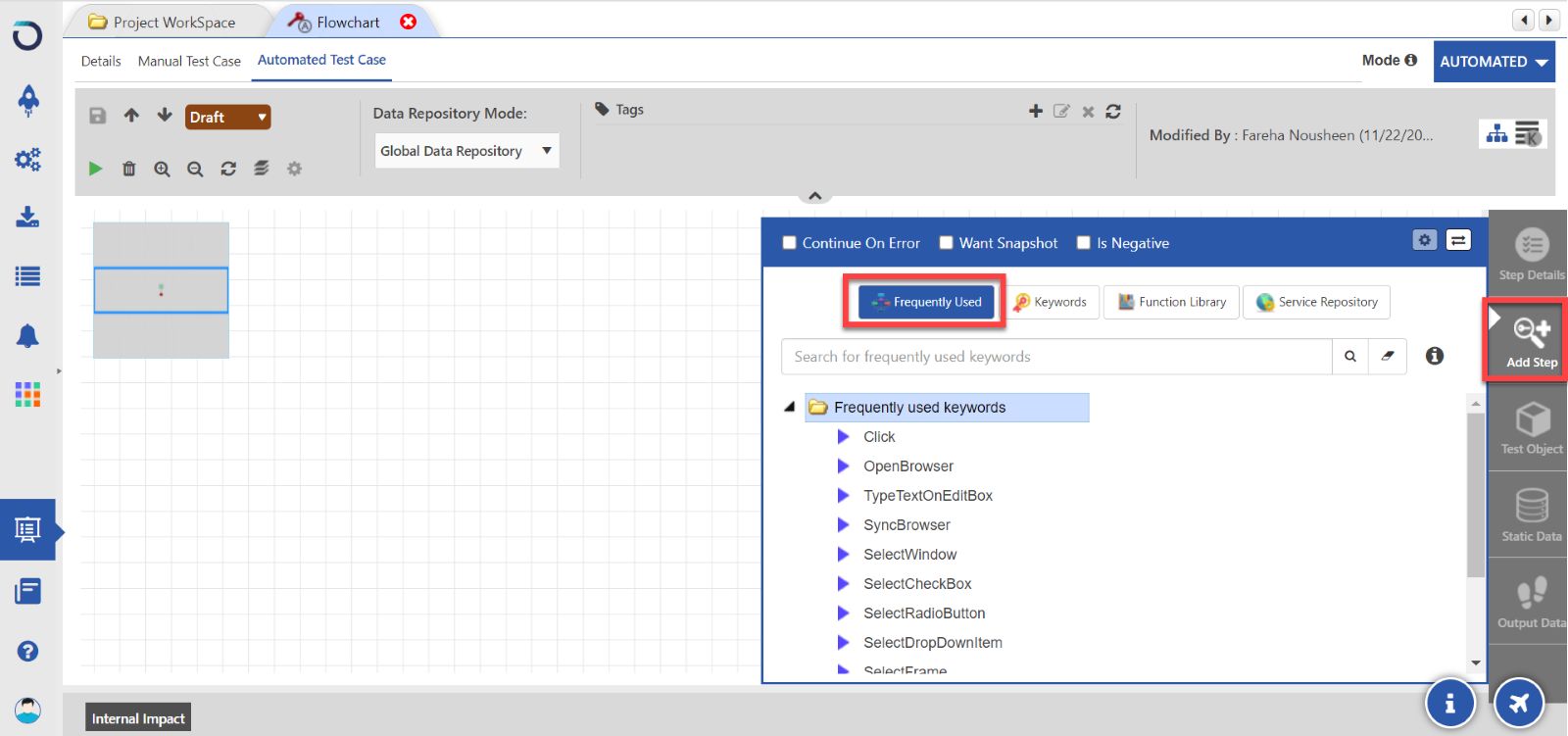Zoom out on the flowchart canvas
The height and width of the screenshot is (736, 1568).
tap(195, 169)
